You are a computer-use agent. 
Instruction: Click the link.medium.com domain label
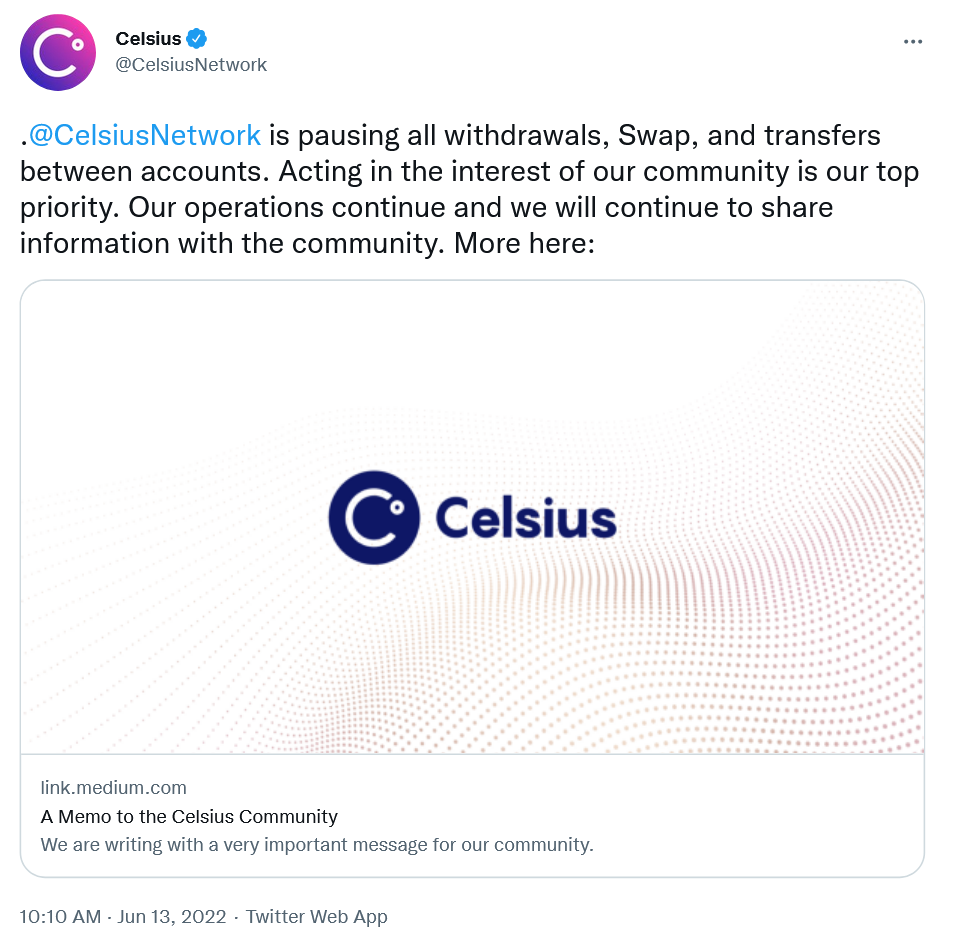[113, 787]
